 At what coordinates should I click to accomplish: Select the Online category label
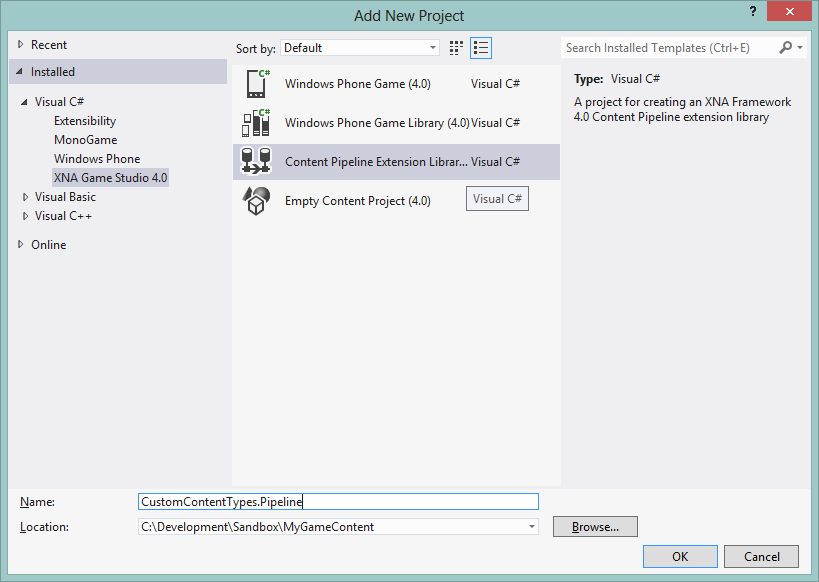[49, 245]
